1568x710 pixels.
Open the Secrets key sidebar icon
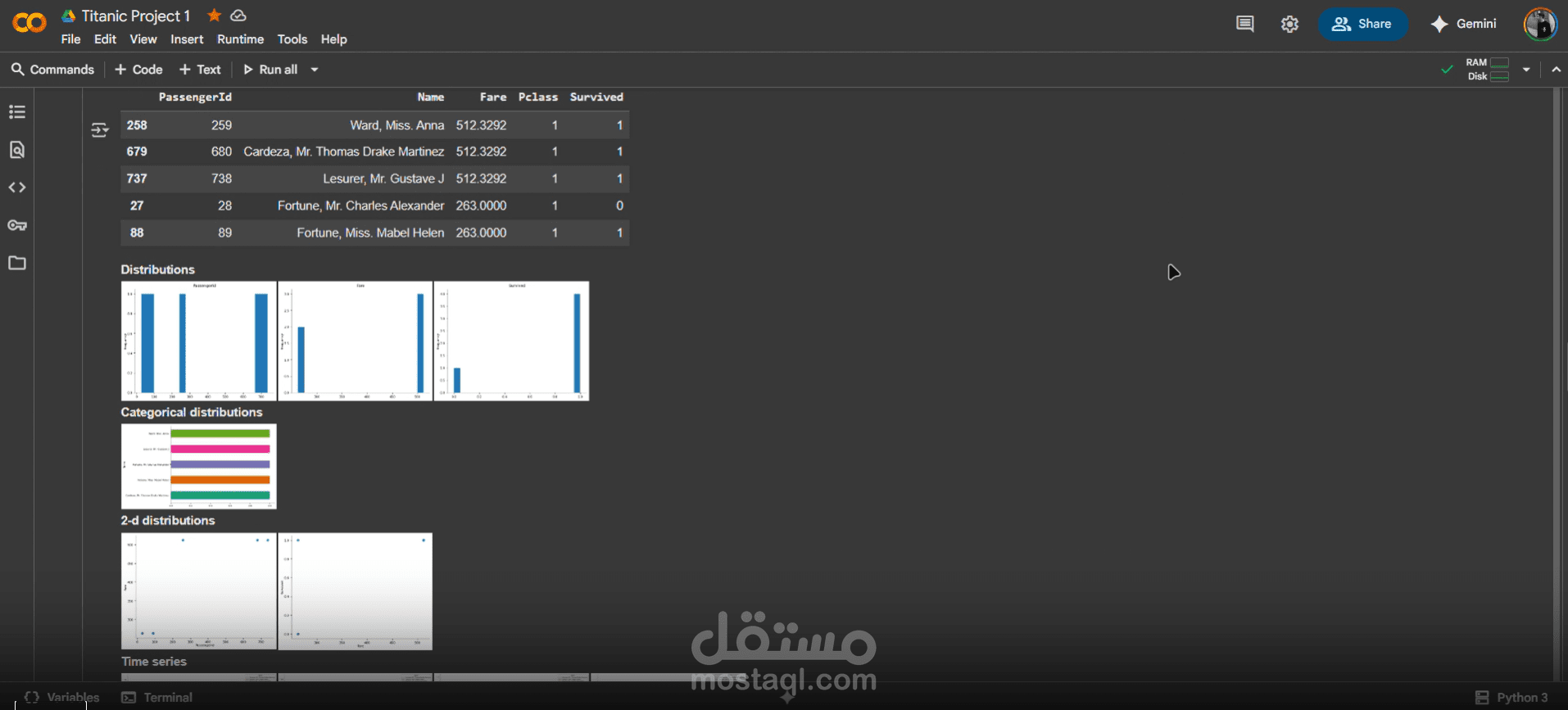[x=17, y=225]
